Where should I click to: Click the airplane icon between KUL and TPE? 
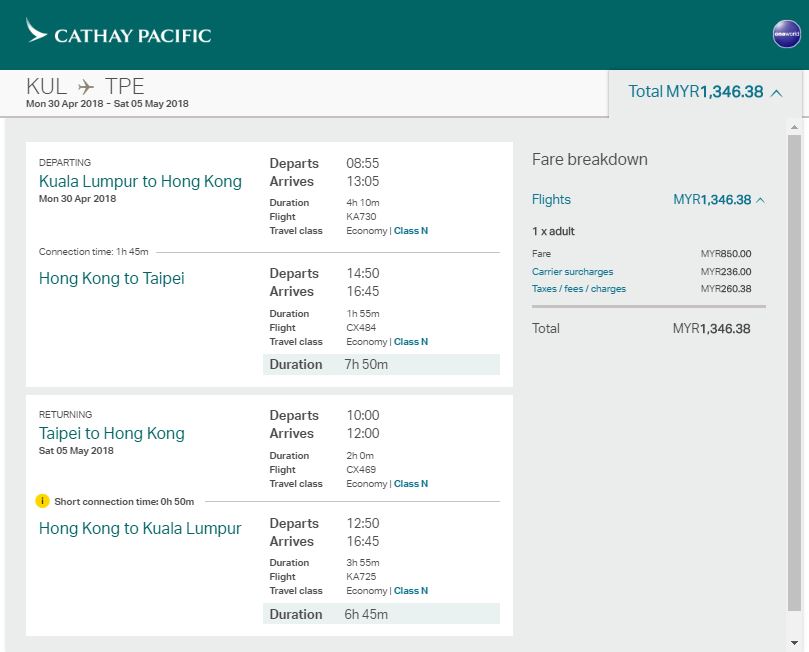86,87
